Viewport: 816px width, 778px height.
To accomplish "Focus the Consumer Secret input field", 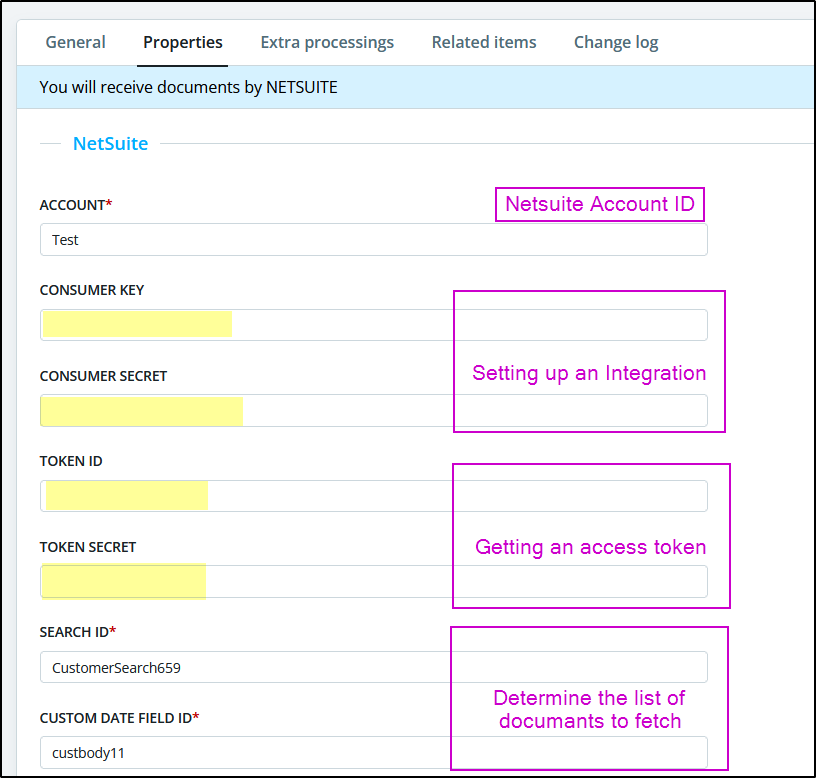I will click(374, 411).
